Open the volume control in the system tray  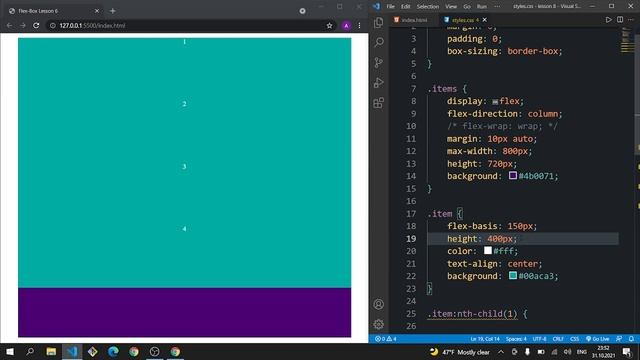[567, 352]
